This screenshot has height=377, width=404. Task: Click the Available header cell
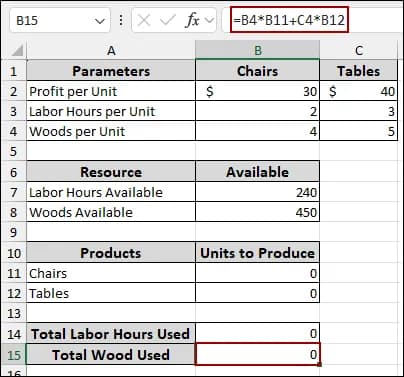click(x=257, y=172)
